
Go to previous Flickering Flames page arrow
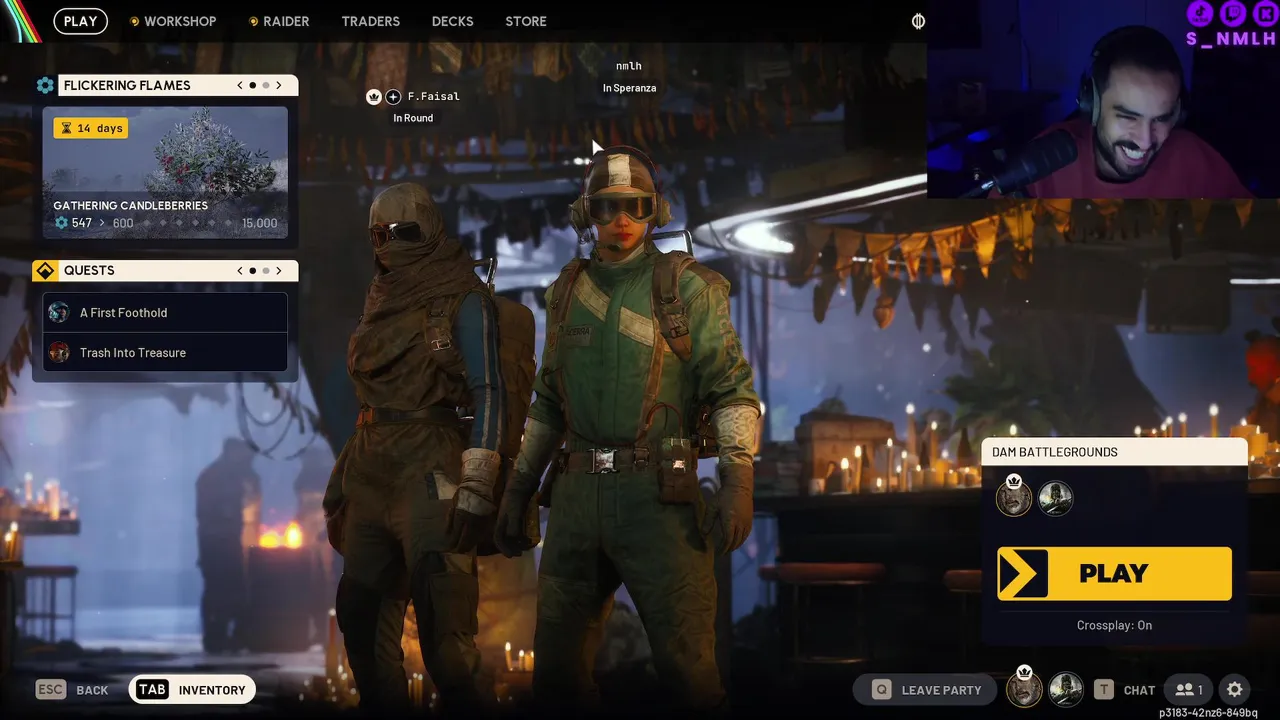point(240,85)
